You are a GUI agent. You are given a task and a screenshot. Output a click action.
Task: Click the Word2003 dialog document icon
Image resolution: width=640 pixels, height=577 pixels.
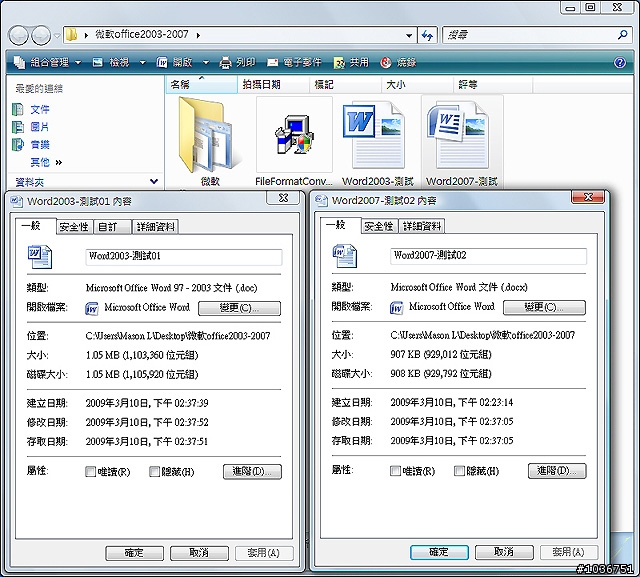[x=40, y=257]
